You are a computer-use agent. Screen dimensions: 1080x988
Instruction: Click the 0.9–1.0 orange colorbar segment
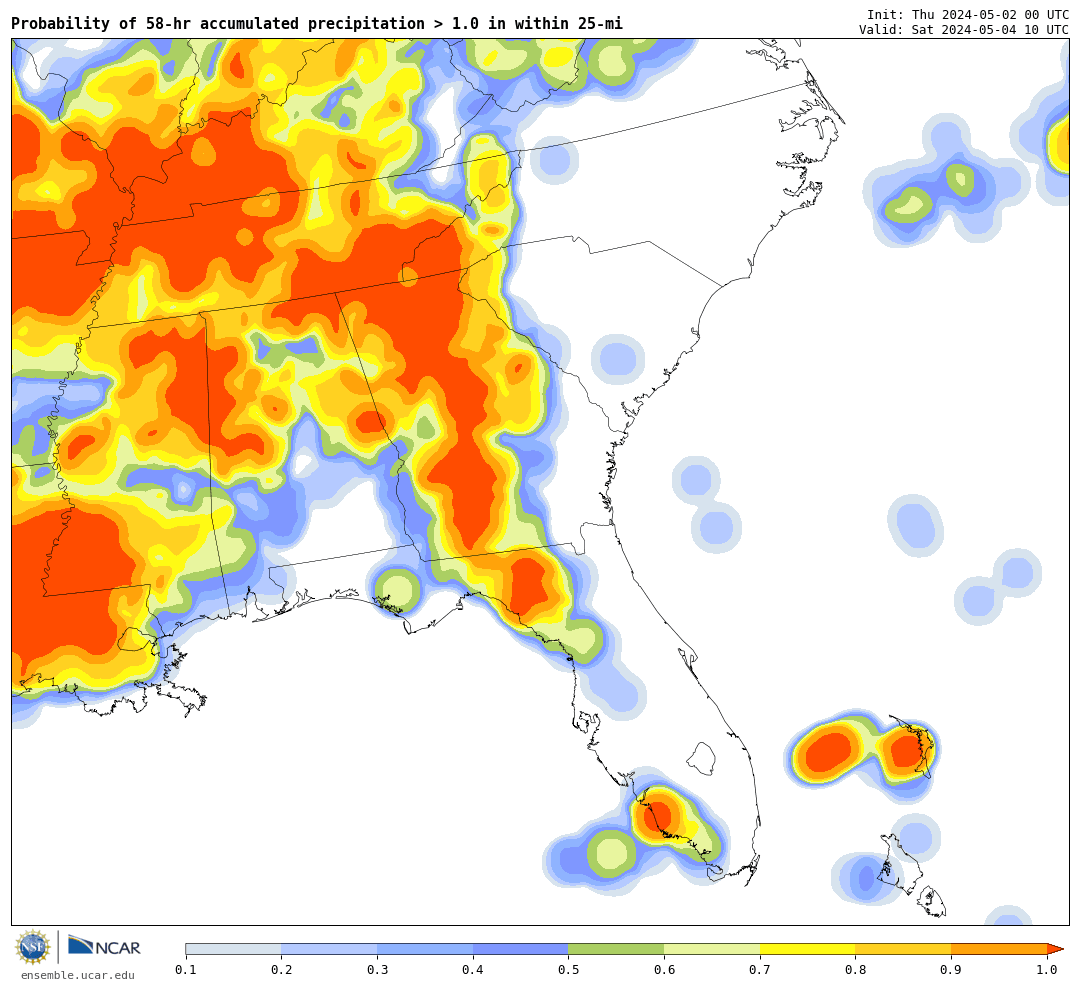point(999,949)
